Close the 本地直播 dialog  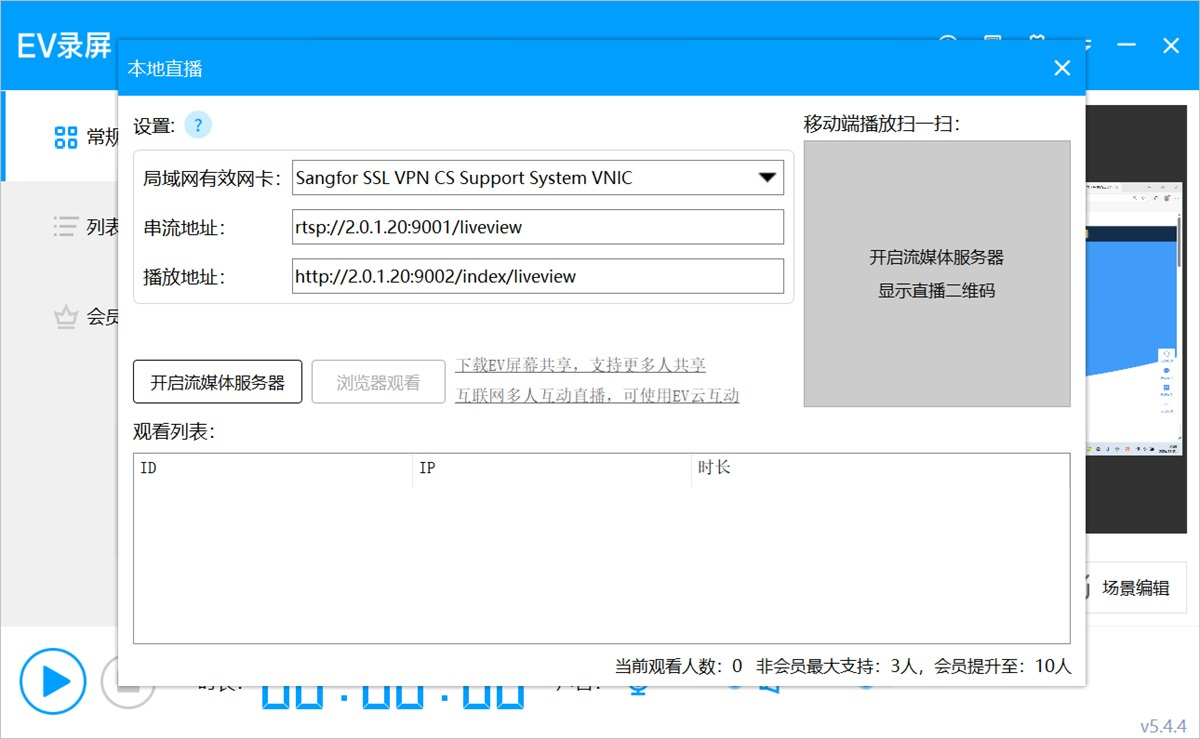click(1062, 68)
